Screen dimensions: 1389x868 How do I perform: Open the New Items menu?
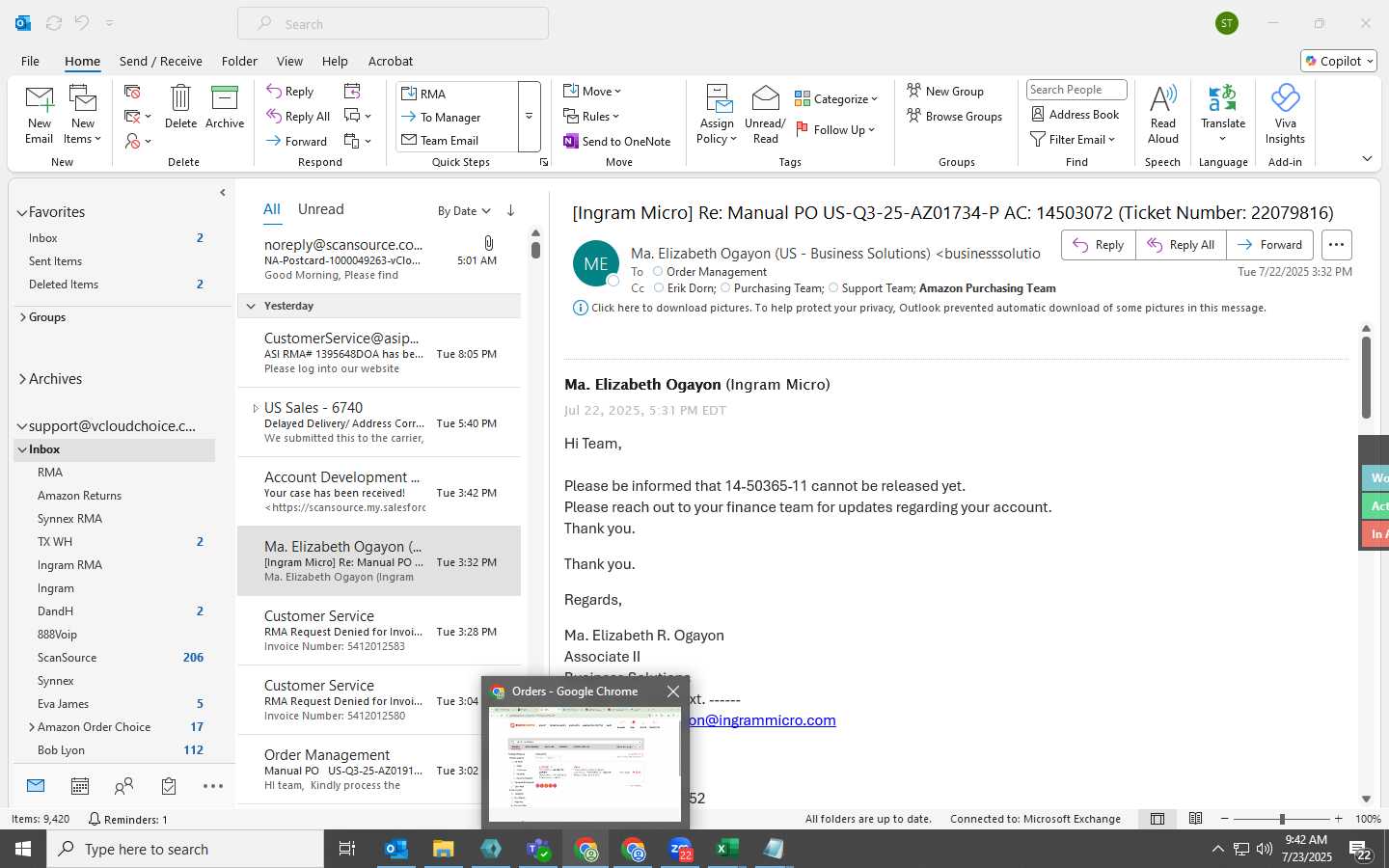pyautogui.click(x=83, y=115)
